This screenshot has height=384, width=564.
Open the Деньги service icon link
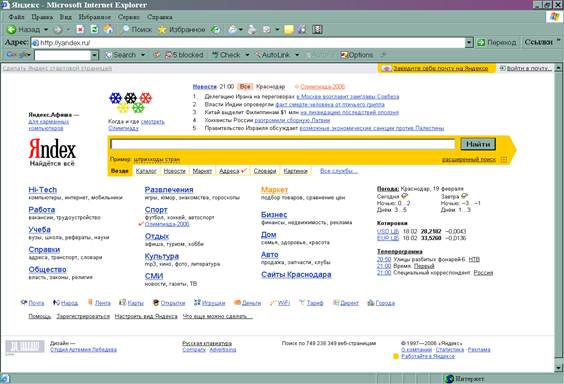tap(247, 303)
